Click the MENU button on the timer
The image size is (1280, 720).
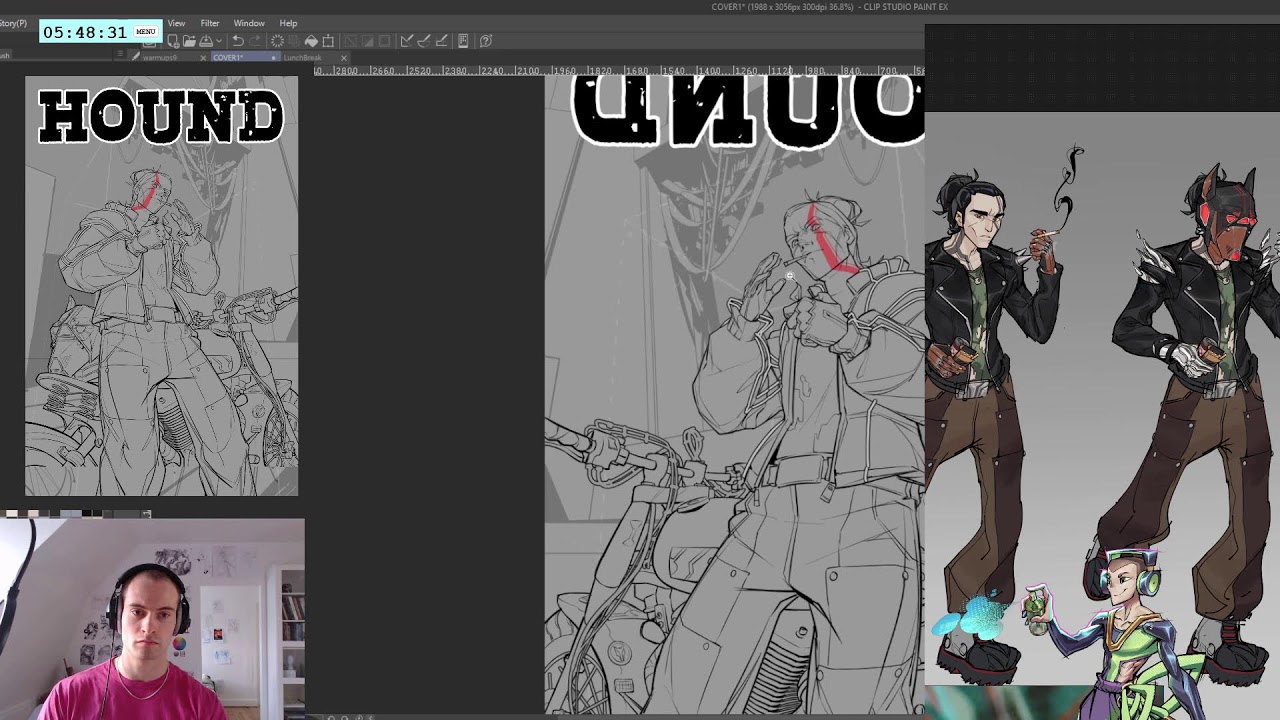(146, 31)
